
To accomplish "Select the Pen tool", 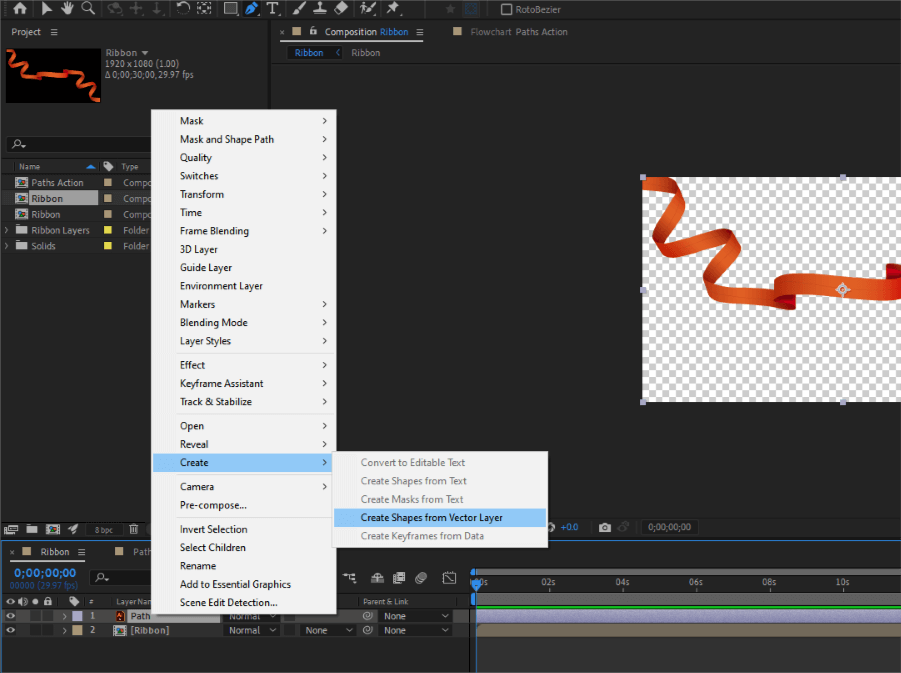I will click(251, 8).
